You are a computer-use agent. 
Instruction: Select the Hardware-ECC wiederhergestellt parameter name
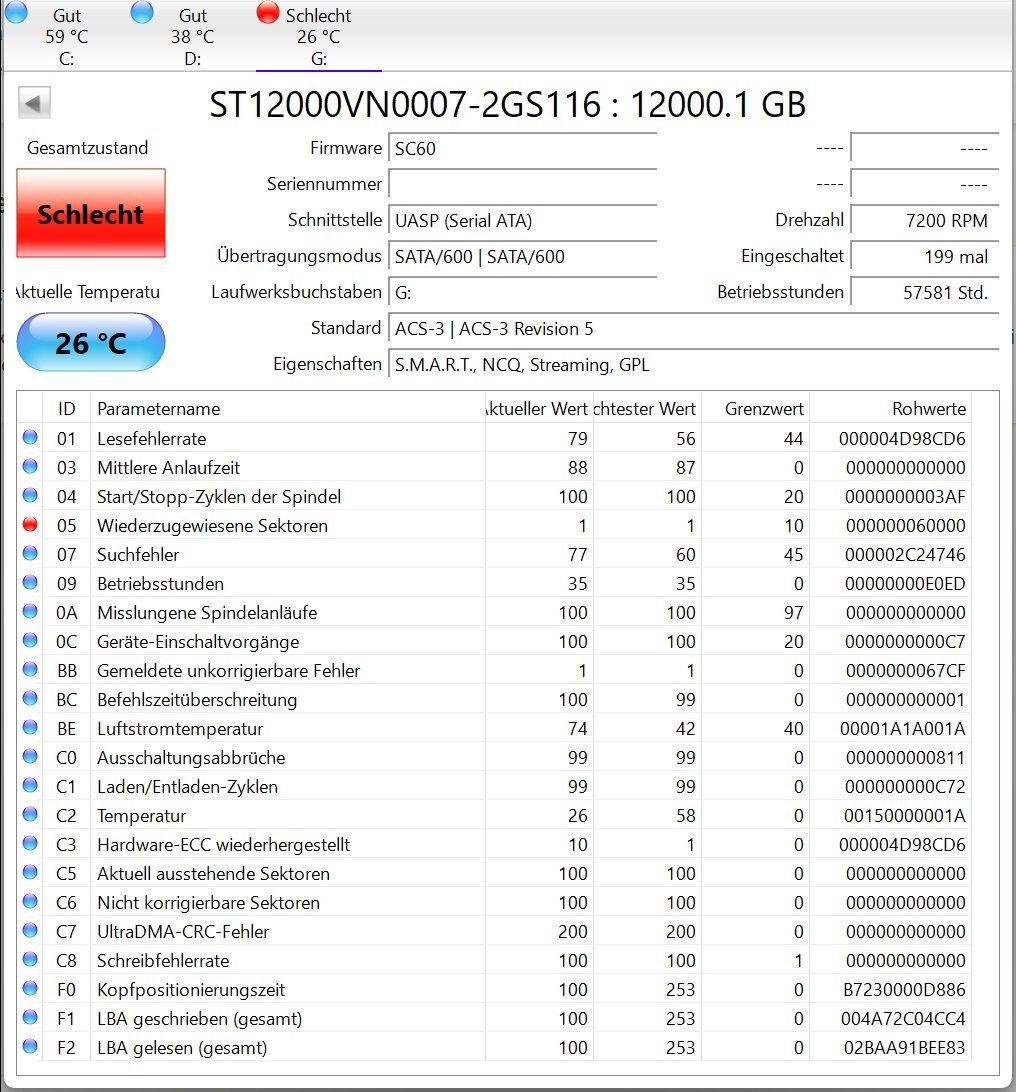click(224, 845)
